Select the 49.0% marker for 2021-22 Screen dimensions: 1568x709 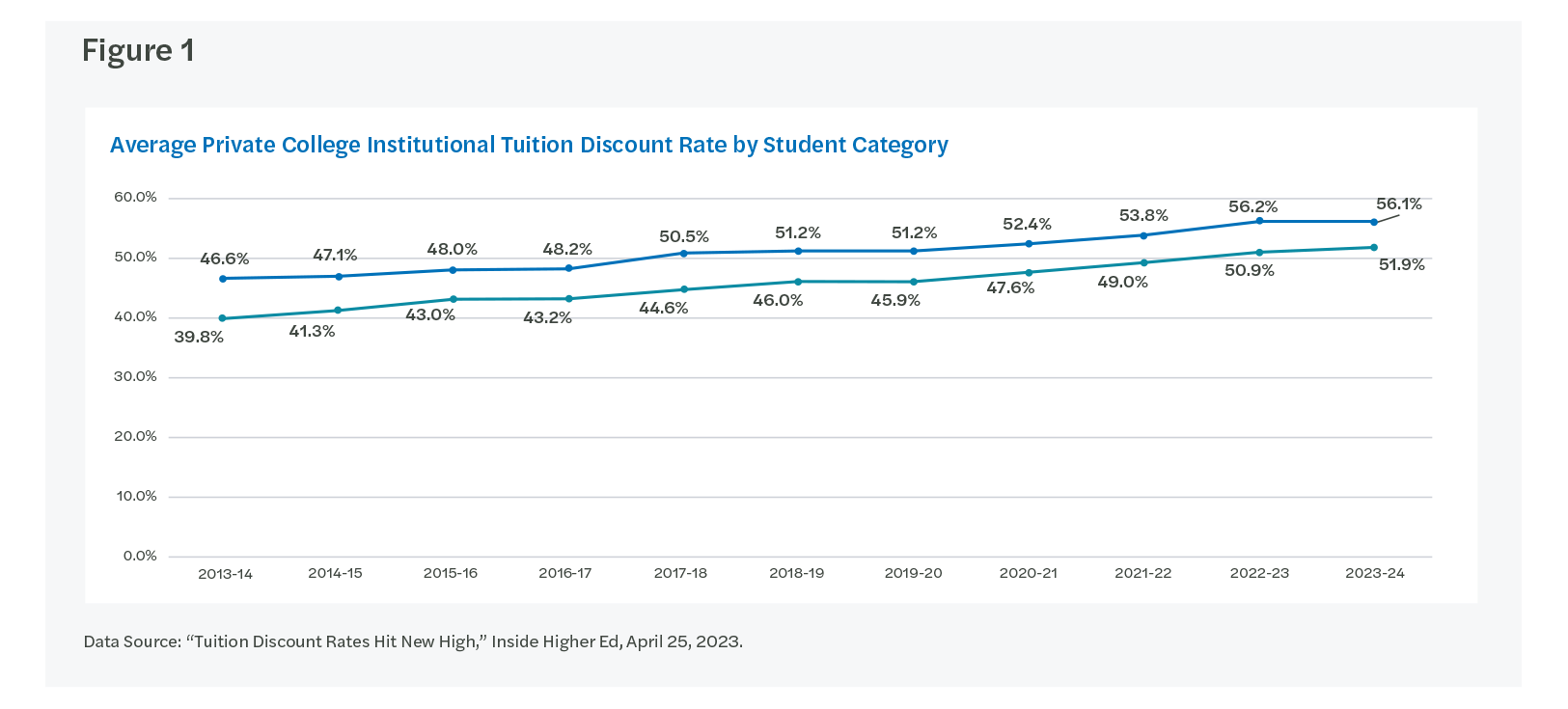coord(1144,262)
